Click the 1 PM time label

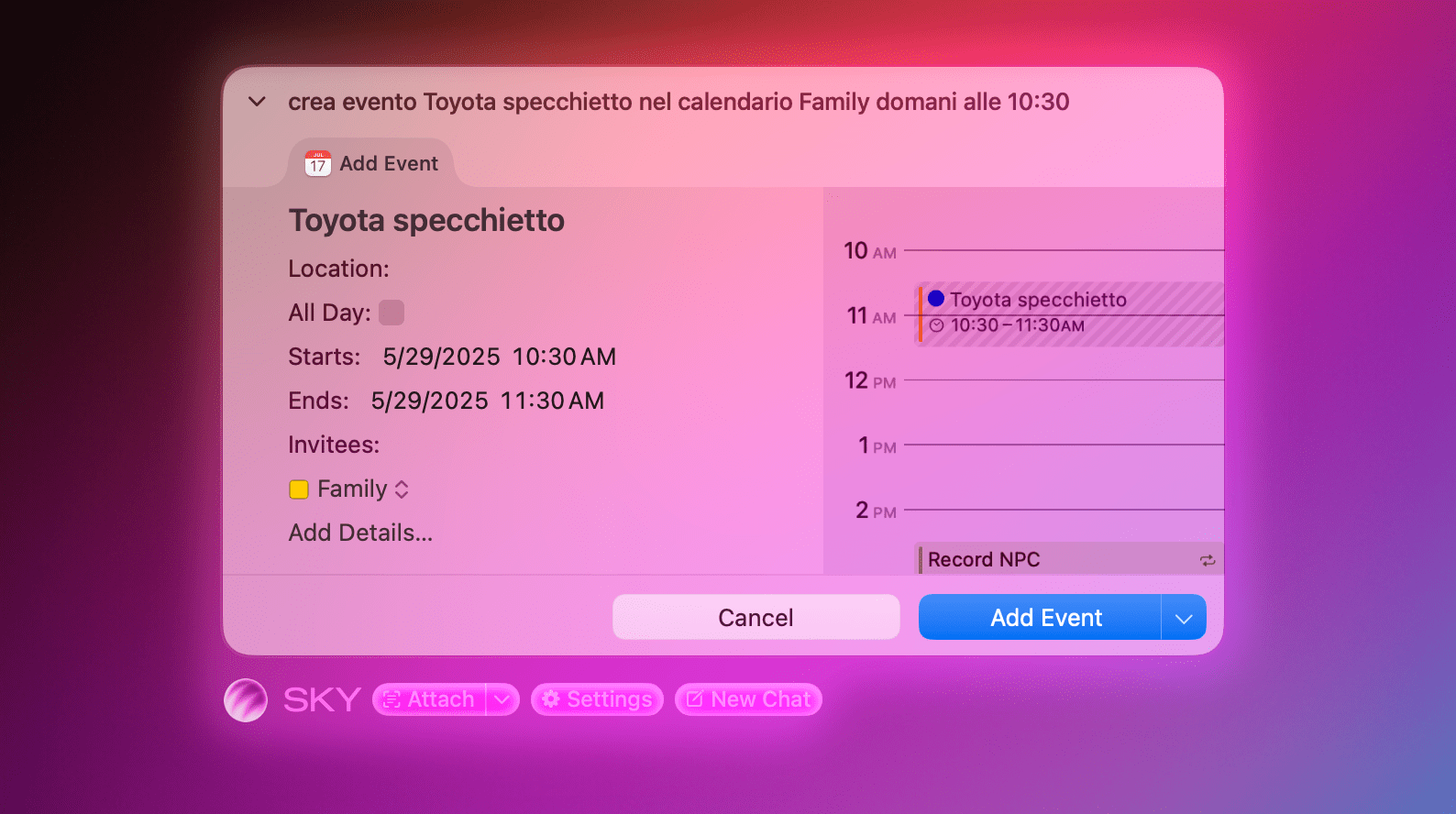pyautogui.click(x=877, y=445)
